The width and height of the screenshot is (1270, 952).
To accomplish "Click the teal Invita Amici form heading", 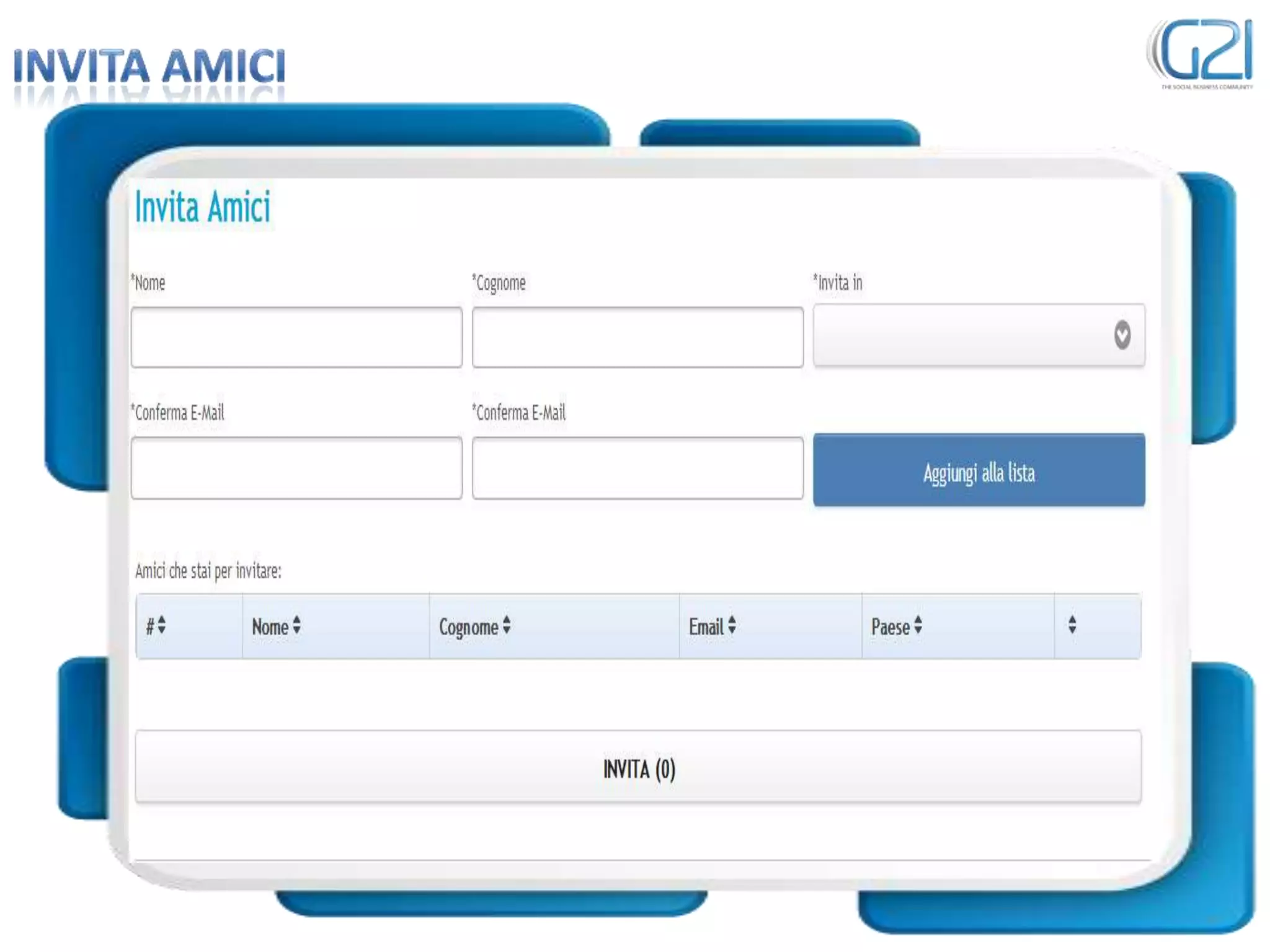I will tap(203, 206).
